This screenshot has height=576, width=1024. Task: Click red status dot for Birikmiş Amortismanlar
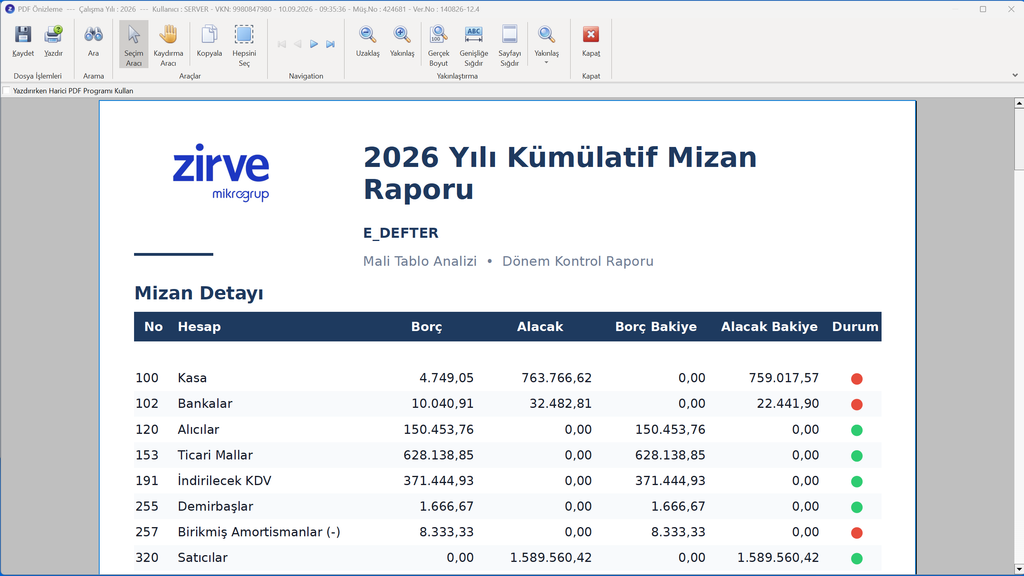point(857,533)
